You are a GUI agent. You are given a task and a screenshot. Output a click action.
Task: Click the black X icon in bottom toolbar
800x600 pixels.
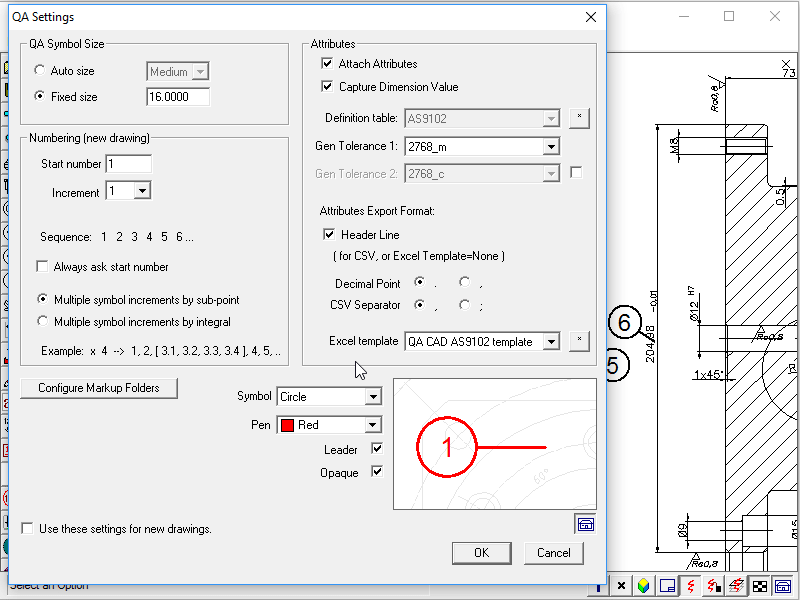(621, 586)
